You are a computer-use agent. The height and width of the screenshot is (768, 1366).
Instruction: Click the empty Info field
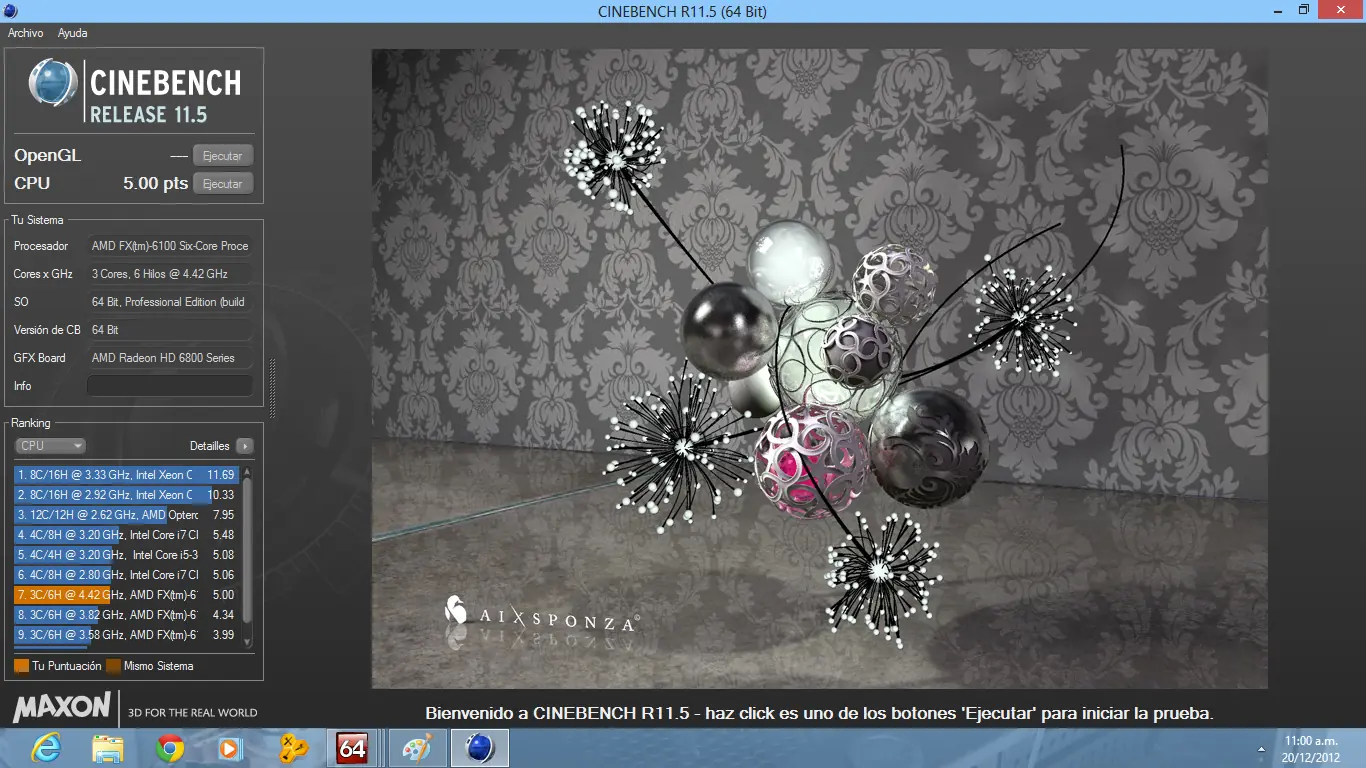pos(170,386)
